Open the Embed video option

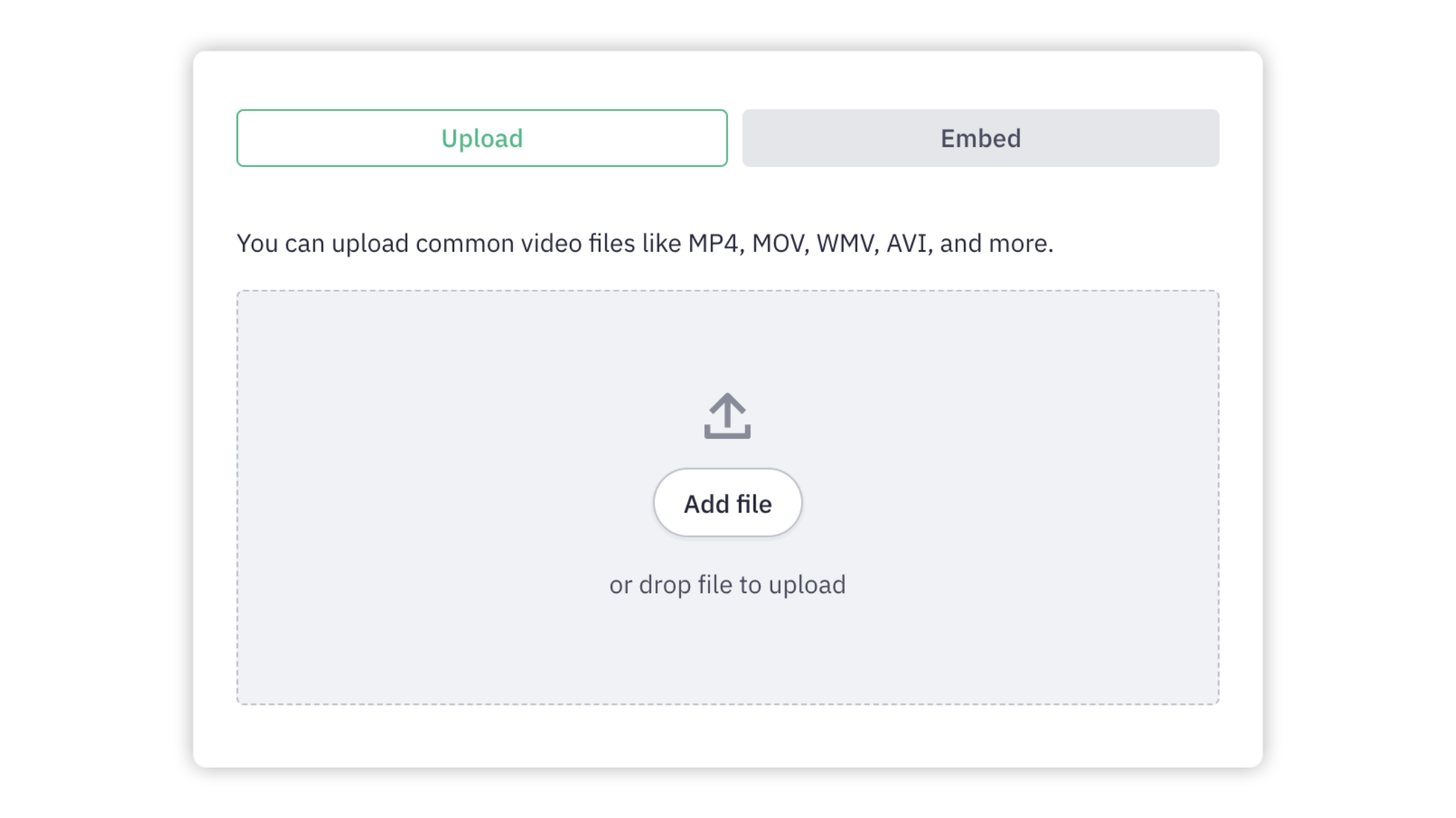[981, 138]
